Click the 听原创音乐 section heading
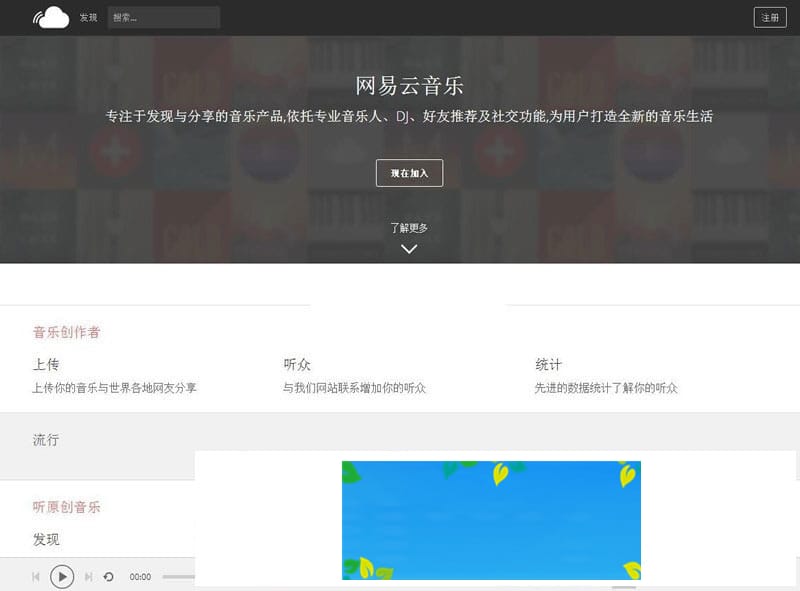Image resolution: width=800 pixels, height=591 pixels. (x=65, y=507)
